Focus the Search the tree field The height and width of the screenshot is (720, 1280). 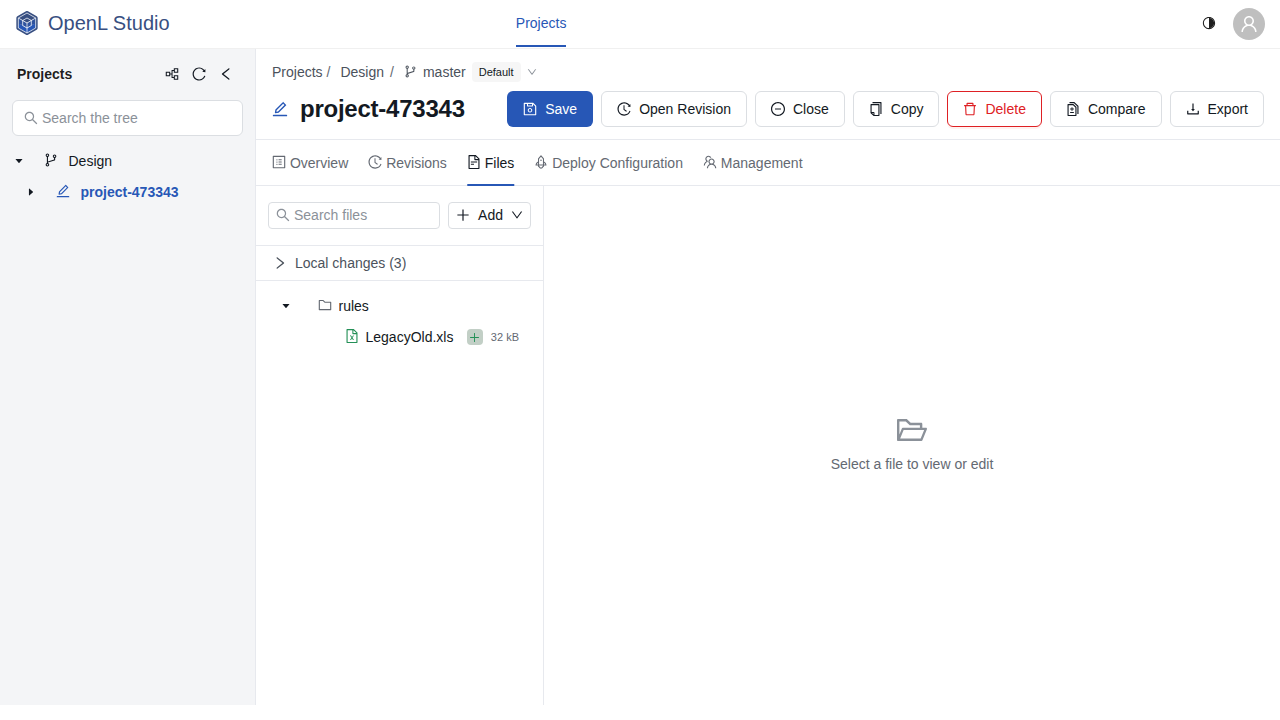tap(127, 118)
